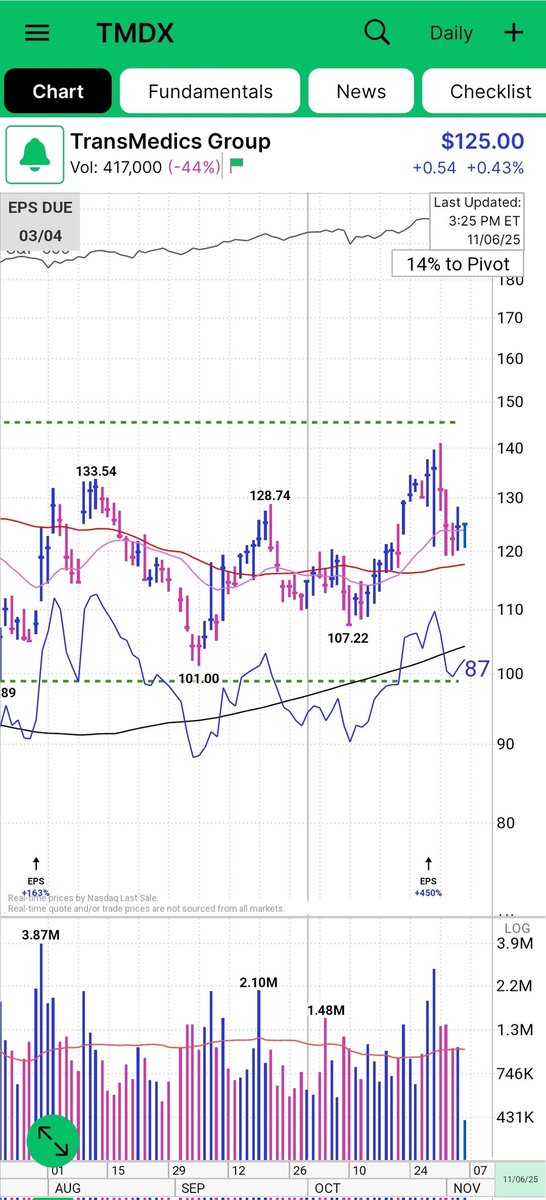
Task: Tap the EPS +450% earnings marker
Action: click(429, 877)
